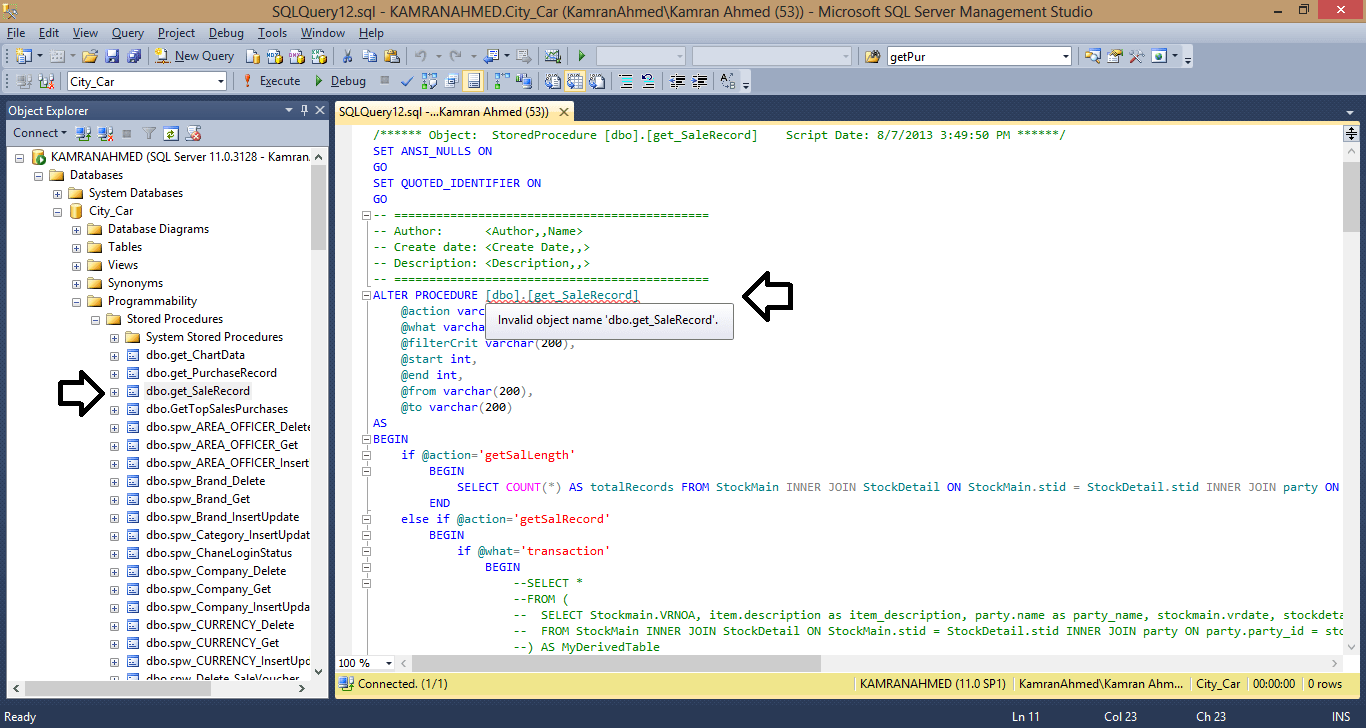
Task: Toggle Include Client Statistics
Action: point(525,81)
